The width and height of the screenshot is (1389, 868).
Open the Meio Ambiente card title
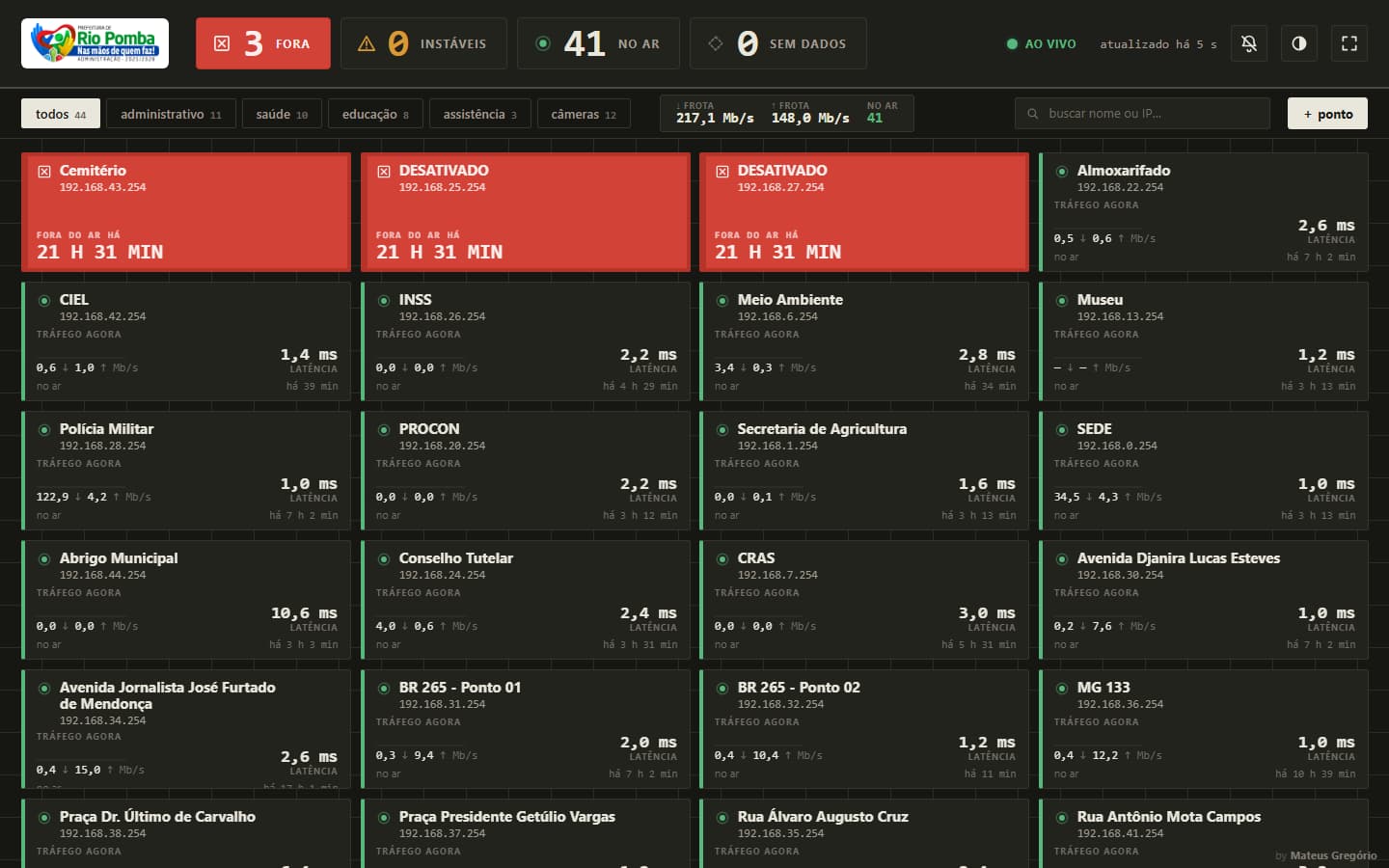pos(790,300)
